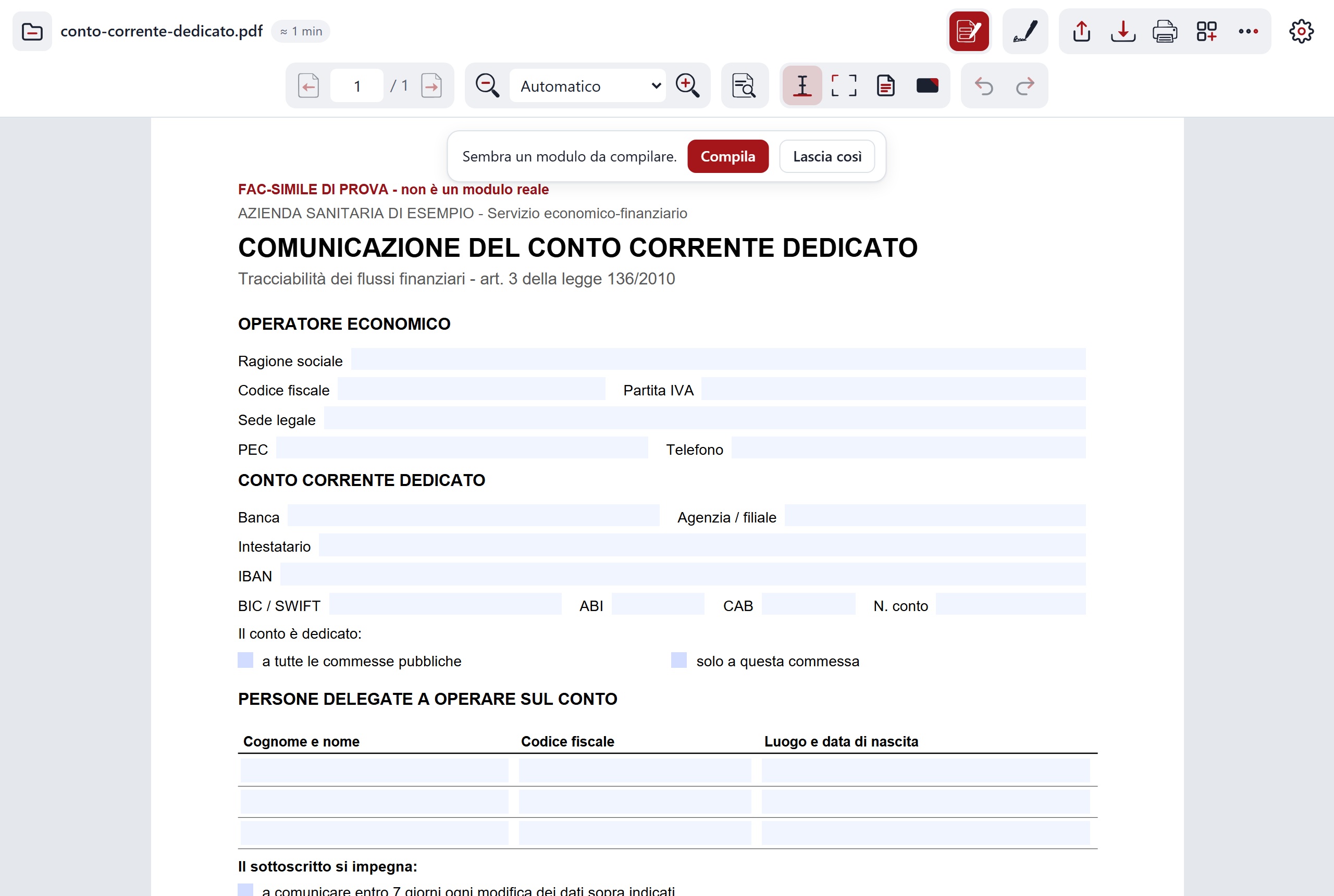The image size is (1334, 896).
Task: Check 'a tutte le commesse pubbliche'
Action: [245, 660]
